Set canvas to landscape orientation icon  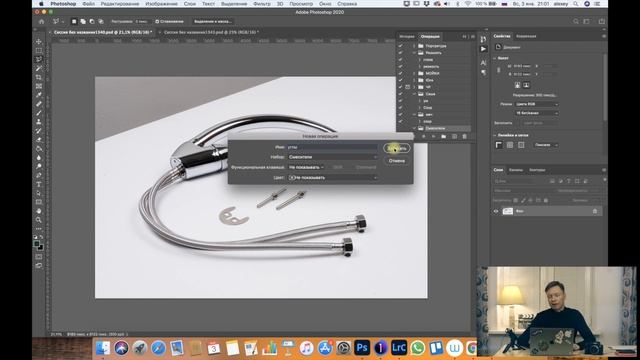526,85
